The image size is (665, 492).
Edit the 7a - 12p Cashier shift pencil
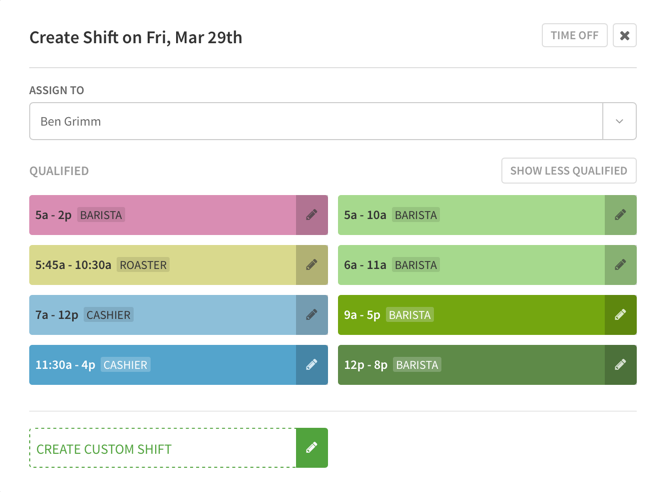pyautogui.click(x=312, y=315)
